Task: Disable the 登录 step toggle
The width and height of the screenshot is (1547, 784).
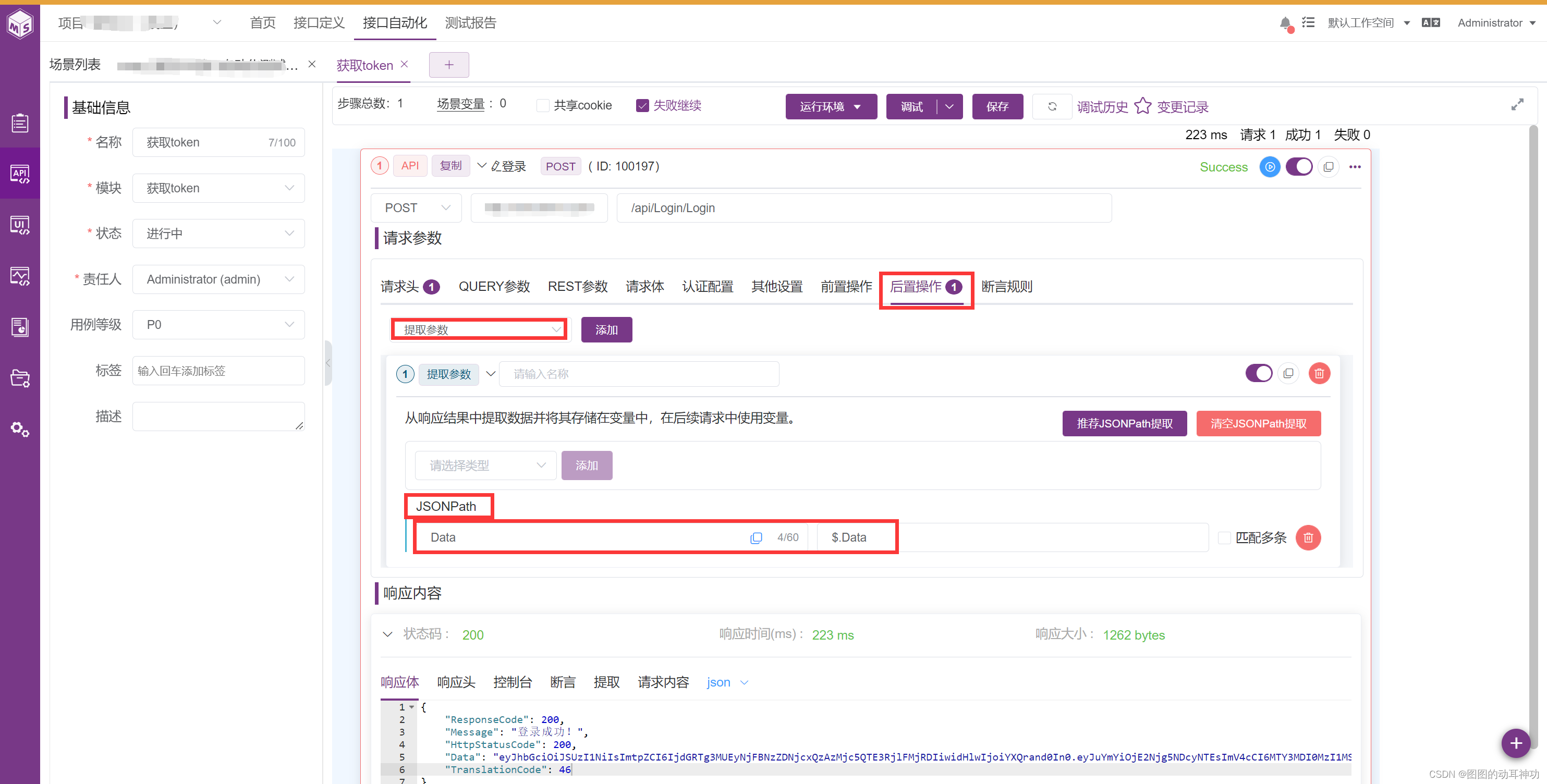Action: tap(1299, 166)
